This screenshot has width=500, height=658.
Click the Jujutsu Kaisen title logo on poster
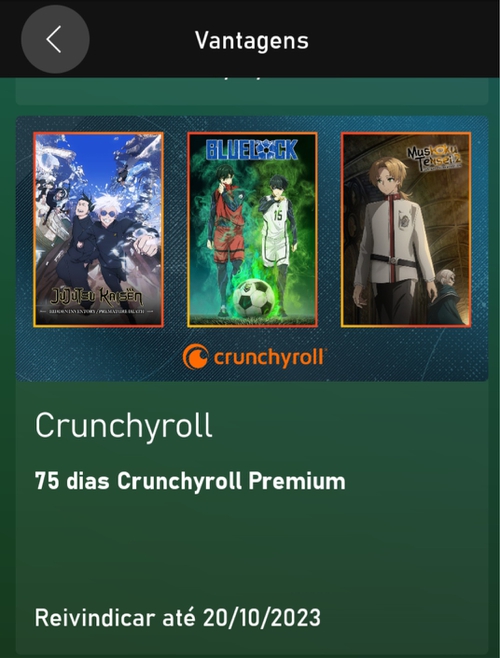point(97,297)
